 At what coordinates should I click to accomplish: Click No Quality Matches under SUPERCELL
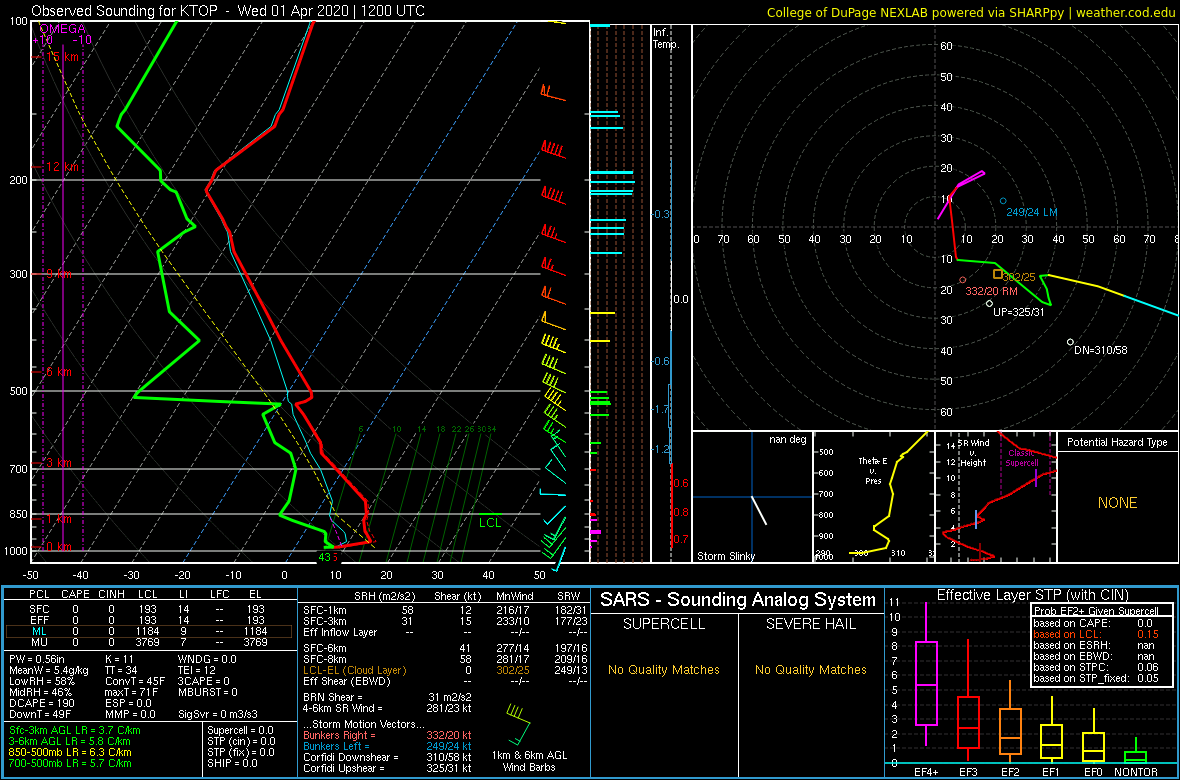pos(663,670)
